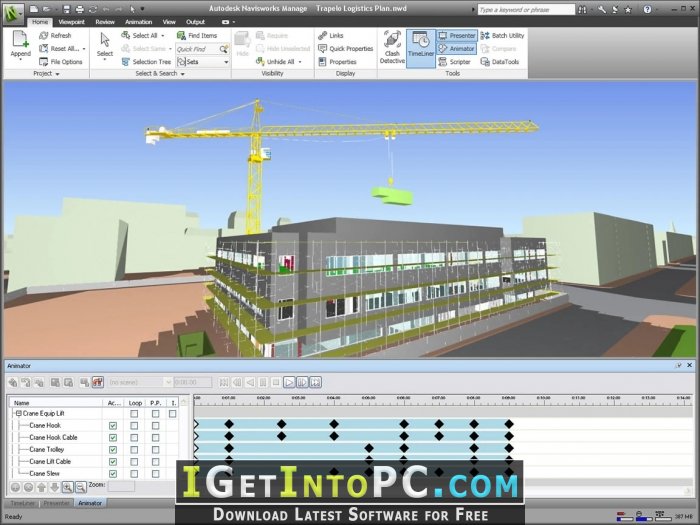This screenshot has width=700, height=525.
Task: Uncheck Active for Crane Hook
Action: click(113, 426)
